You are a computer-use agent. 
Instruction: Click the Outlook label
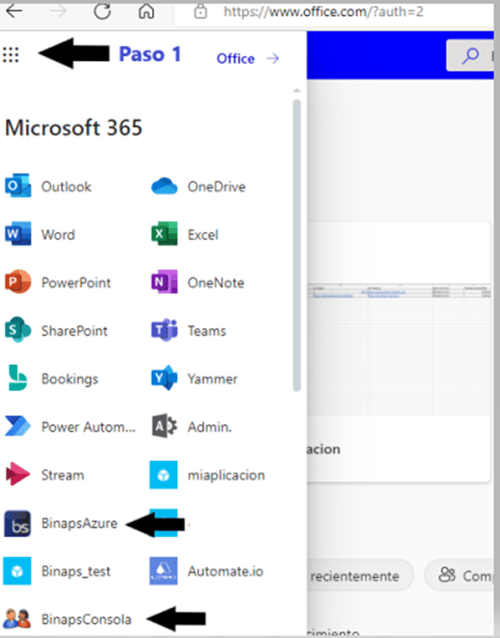pos(66,187)
